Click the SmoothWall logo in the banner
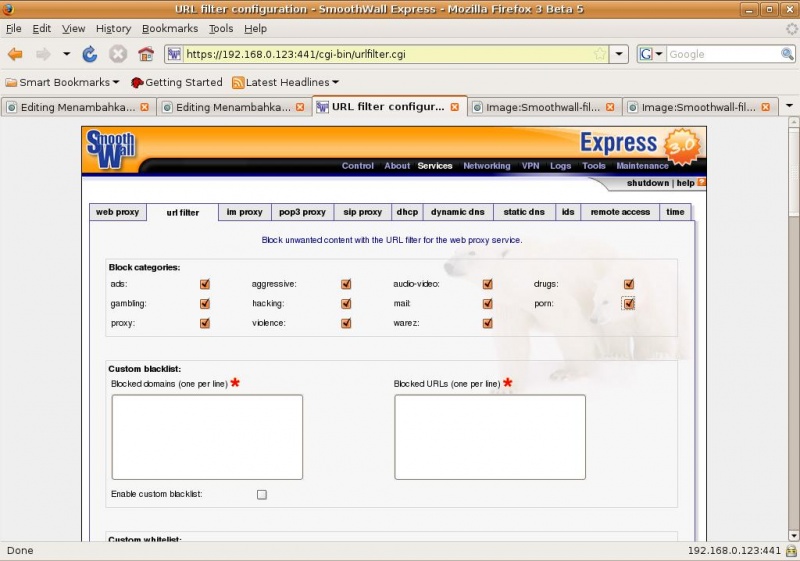 point(111,150)
